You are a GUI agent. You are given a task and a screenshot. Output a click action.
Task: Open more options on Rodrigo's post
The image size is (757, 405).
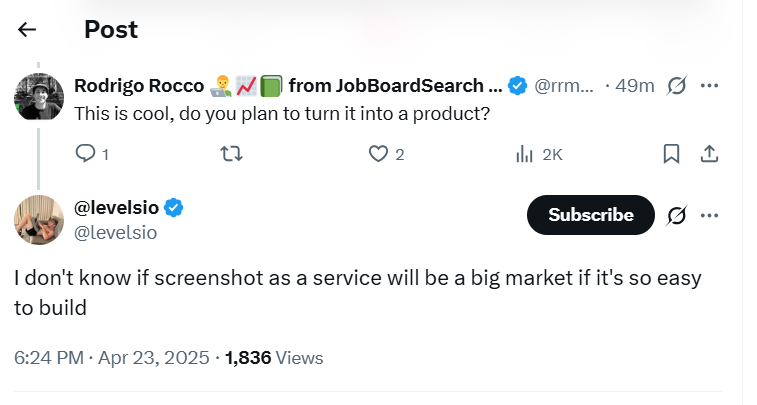click(709, 86)
